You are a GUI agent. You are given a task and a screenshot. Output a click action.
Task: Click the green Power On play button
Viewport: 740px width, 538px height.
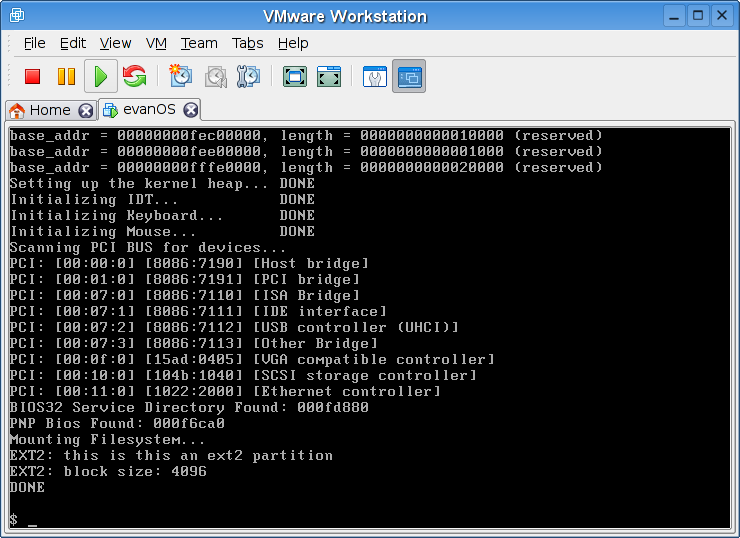100,76
